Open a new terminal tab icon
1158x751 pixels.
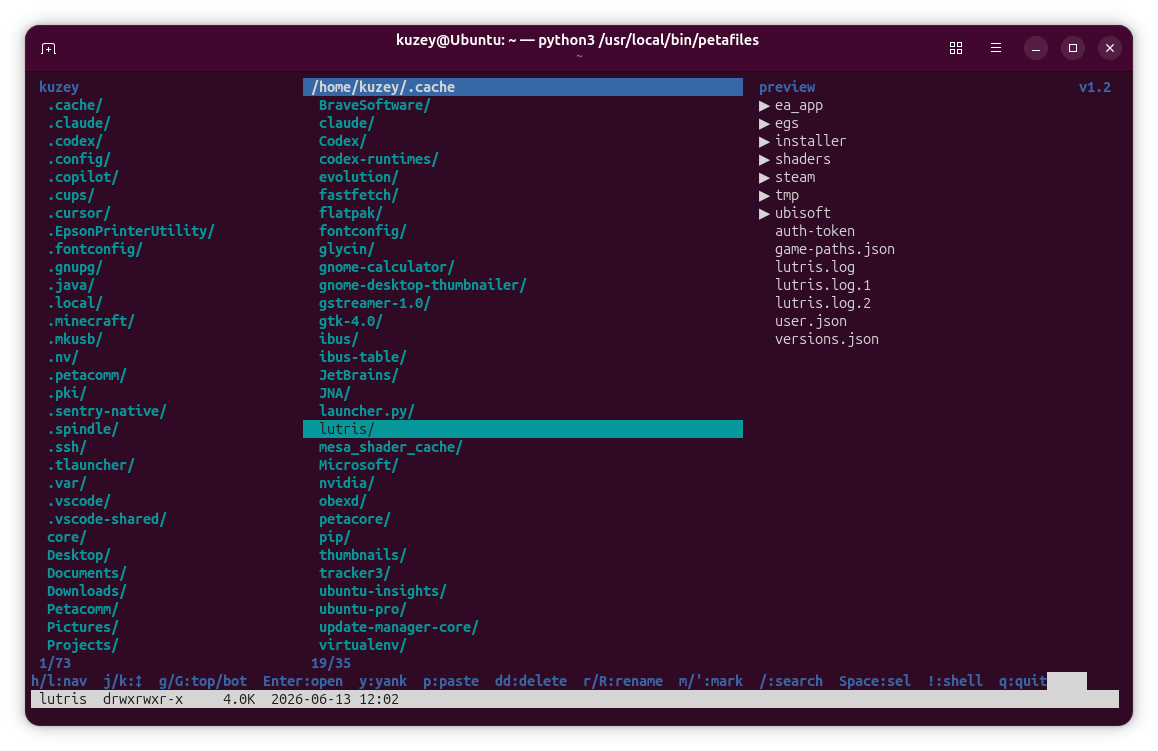(49, 49)
